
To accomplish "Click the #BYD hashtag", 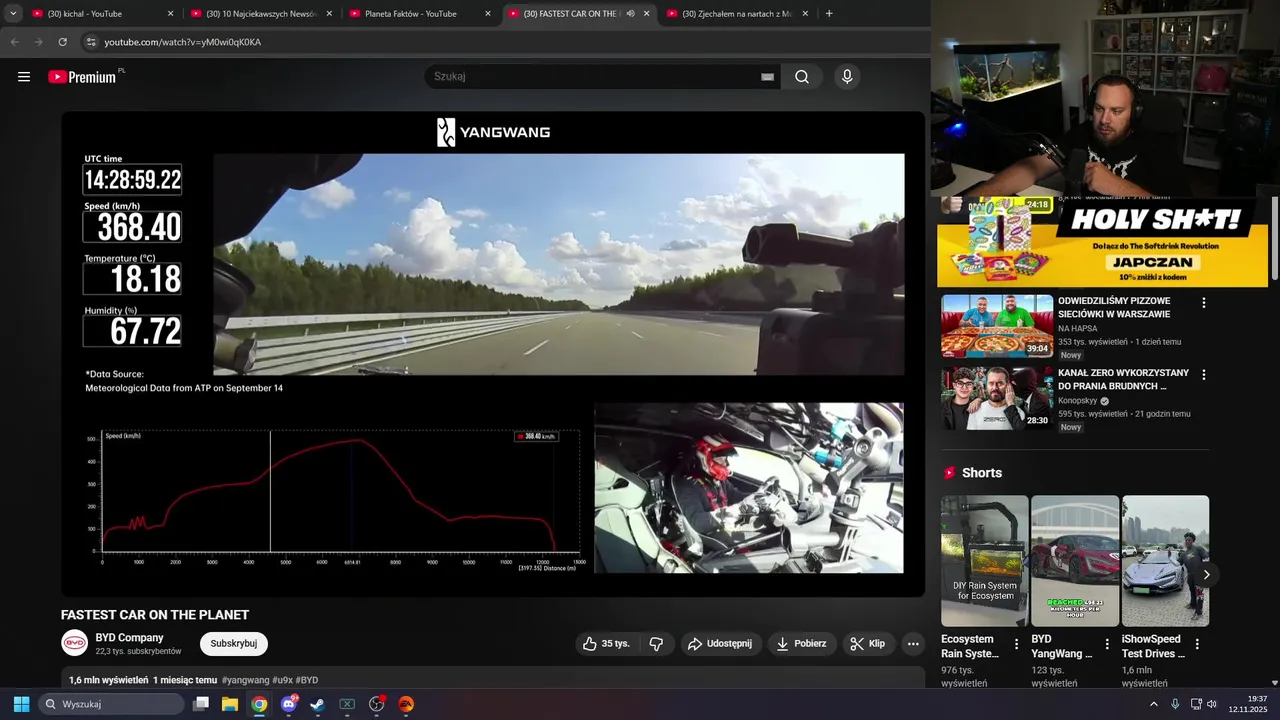I will 307,680.
